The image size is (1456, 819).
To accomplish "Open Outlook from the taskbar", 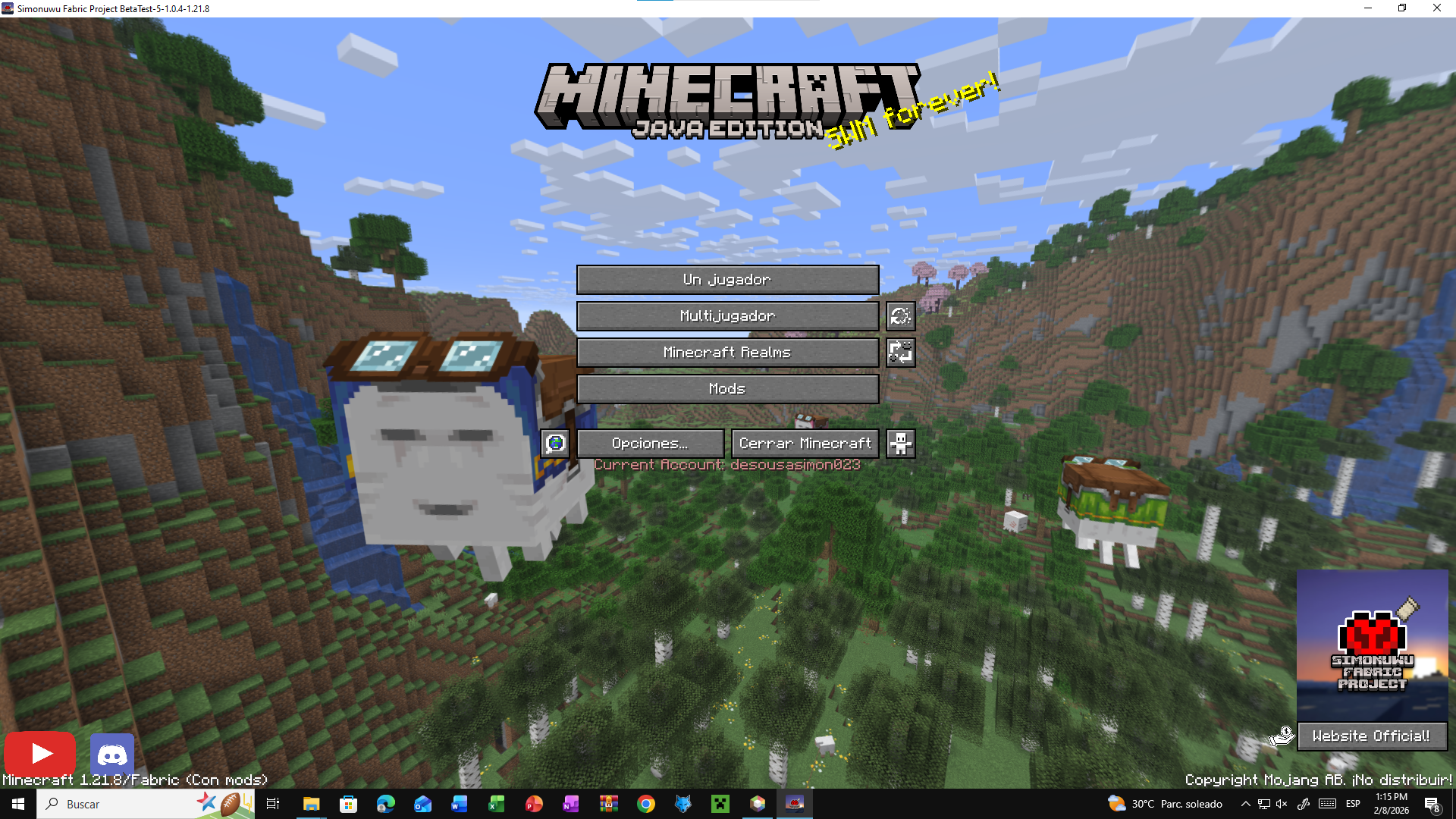I will point(422,804).
